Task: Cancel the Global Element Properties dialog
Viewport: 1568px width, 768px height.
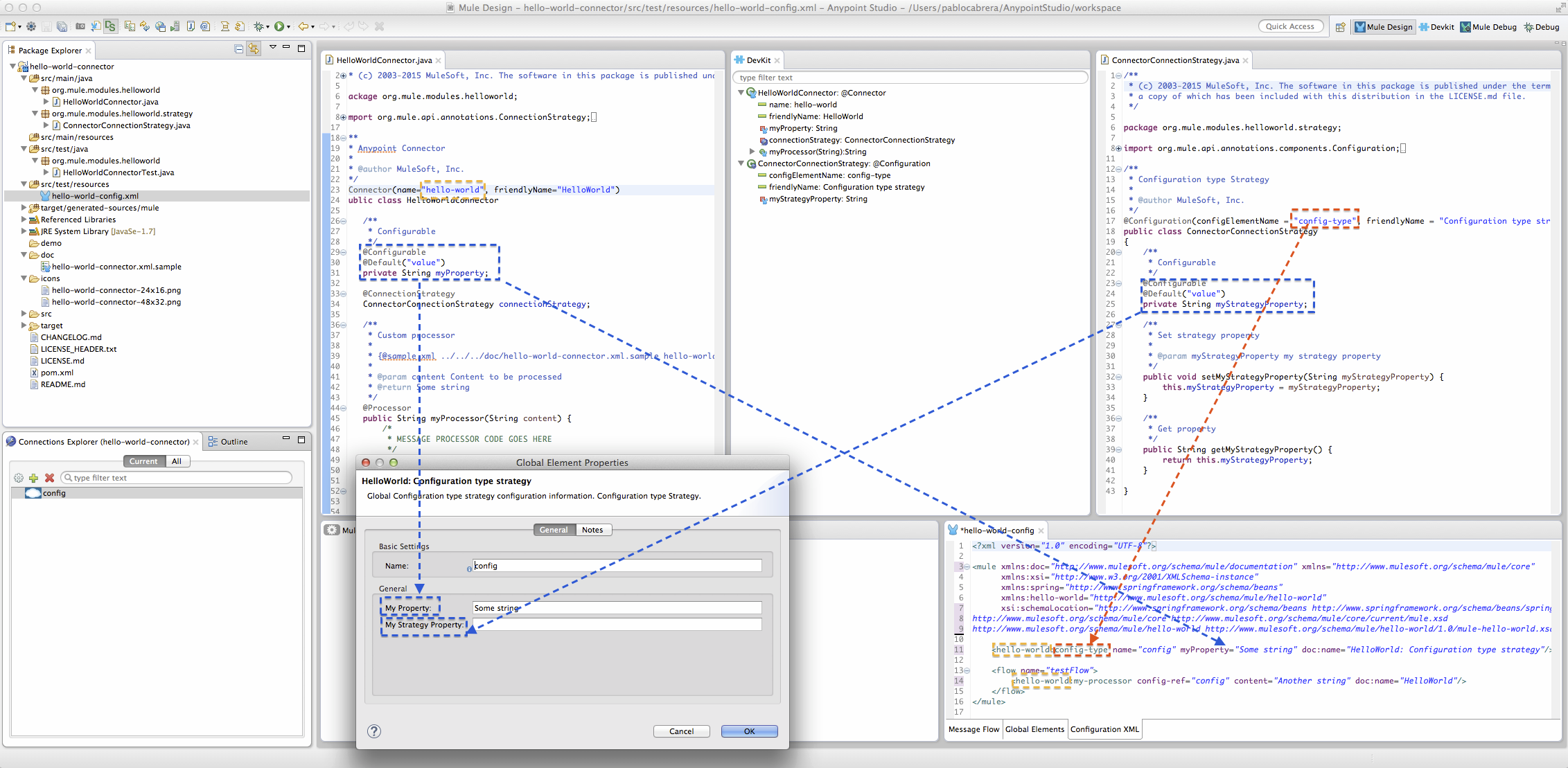Action: pos(681,731)
